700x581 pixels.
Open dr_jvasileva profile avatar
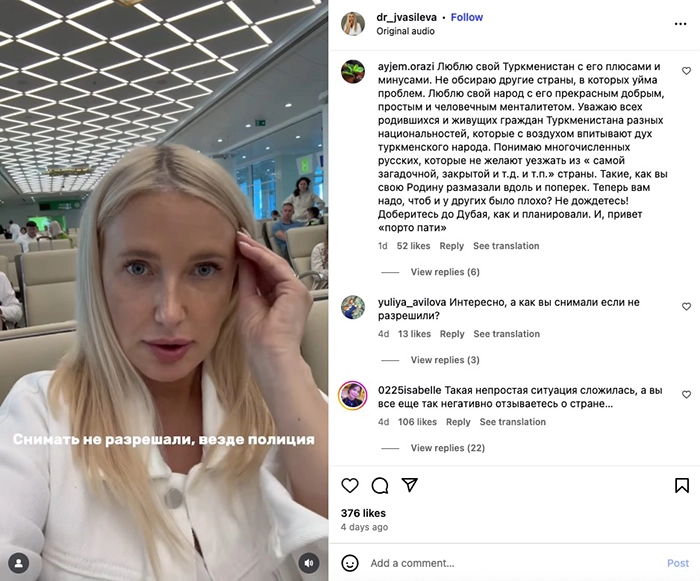[x=353, y=24]
